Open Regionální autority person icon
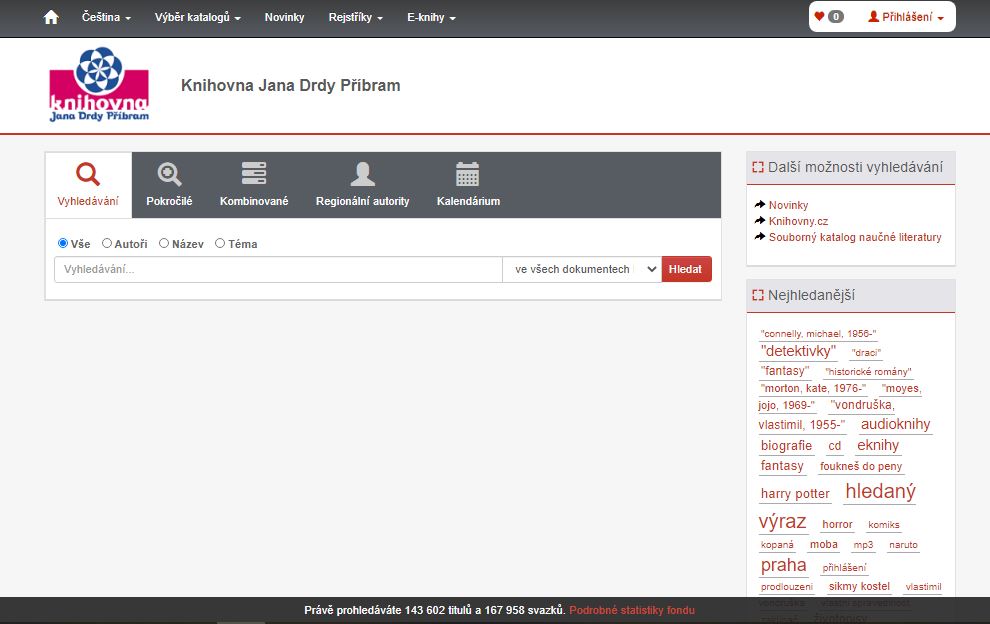 pyautogui.click(x=362, y=175)
